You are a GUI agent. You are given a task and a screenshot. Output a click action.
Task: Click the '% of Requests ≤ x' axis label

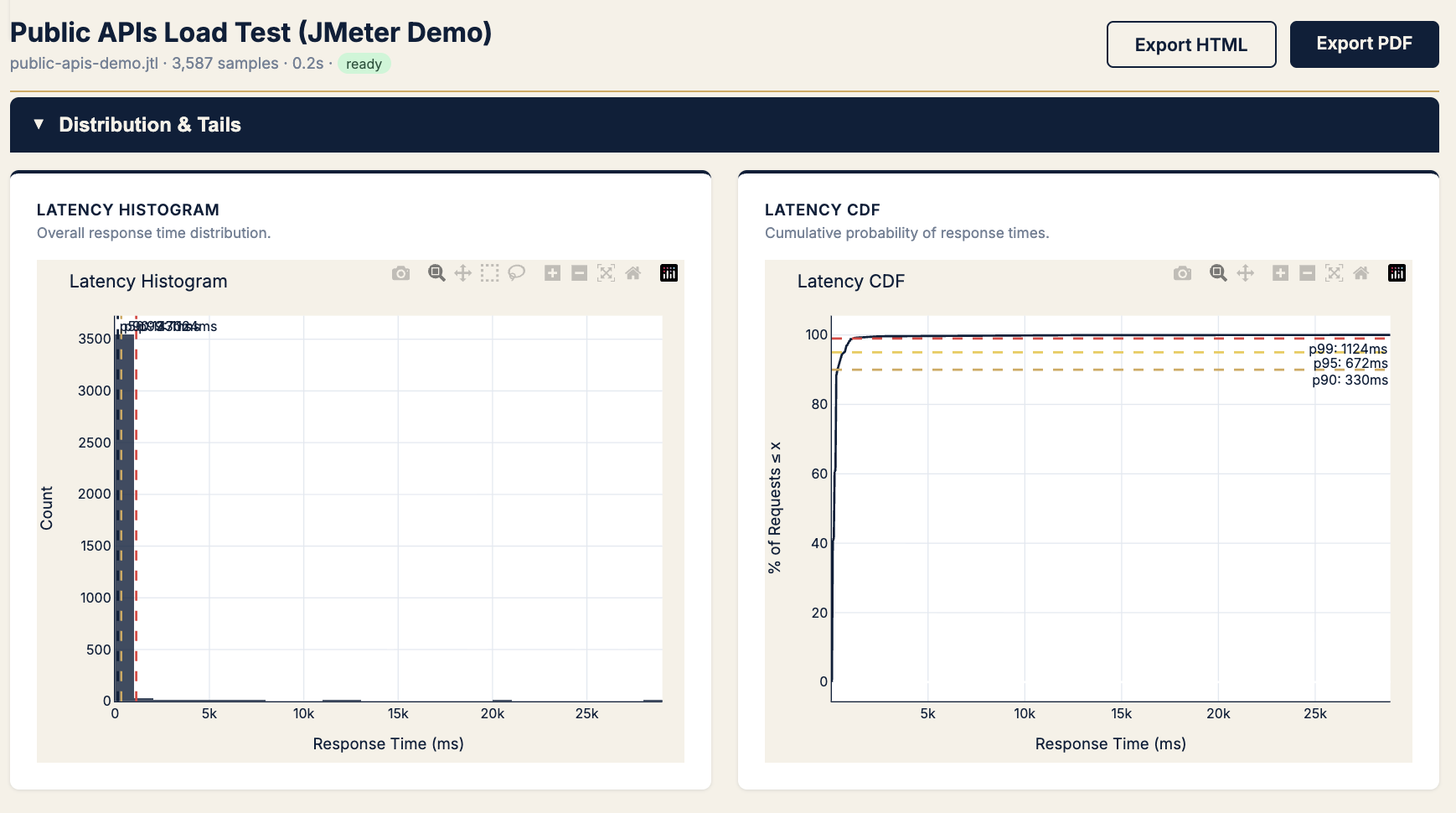tap(775, 508)
